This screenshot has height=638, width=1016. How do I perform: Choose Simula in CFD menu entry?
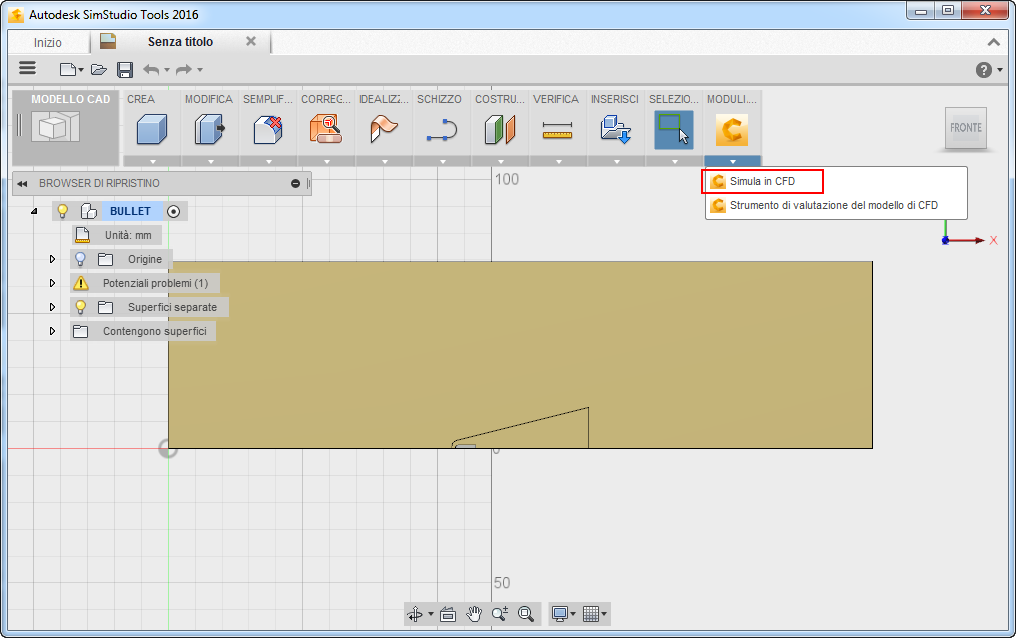tap(762, 181)
